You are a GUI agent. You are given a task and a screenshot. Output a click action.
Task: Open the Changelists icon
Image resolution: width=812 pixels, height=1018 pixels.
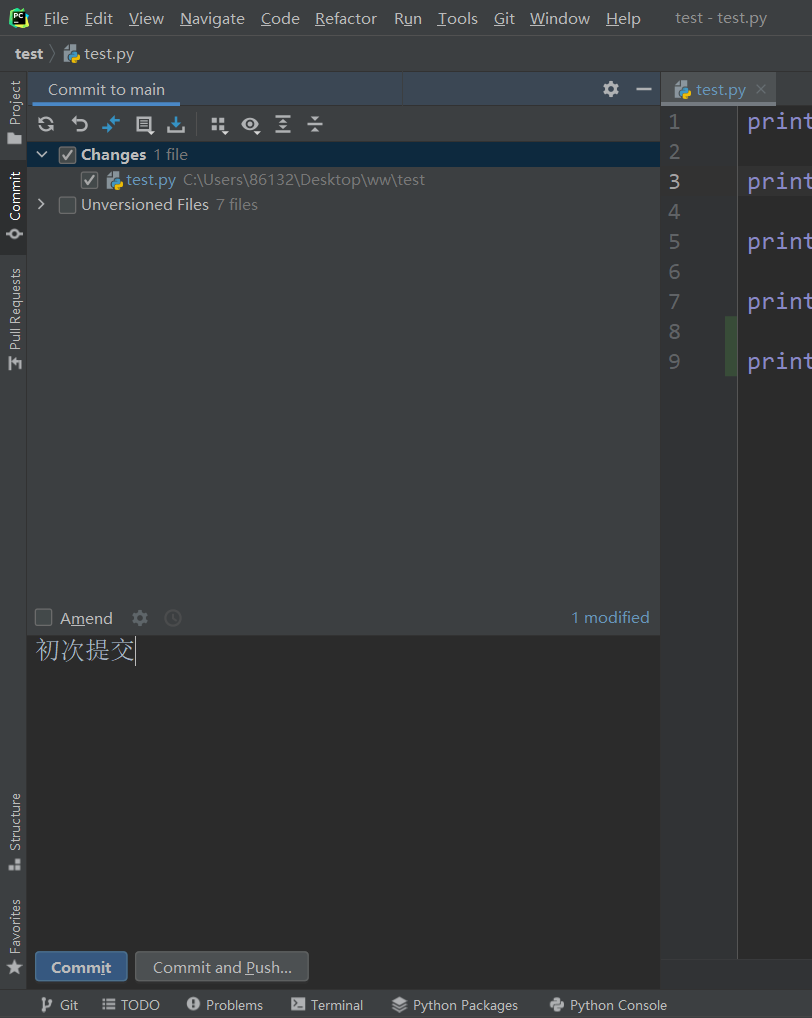[x=144, y=125]
